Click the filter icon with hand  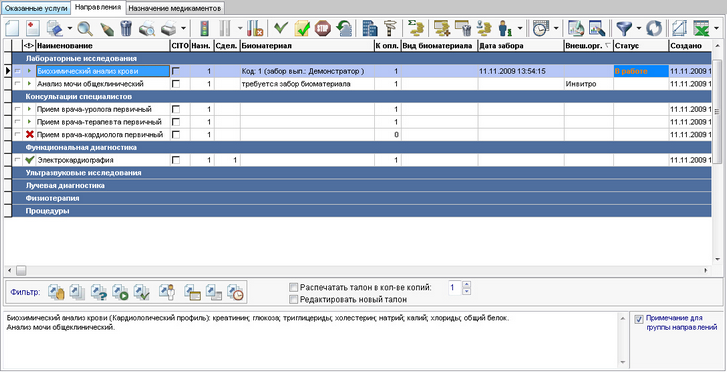click(55, 292)
